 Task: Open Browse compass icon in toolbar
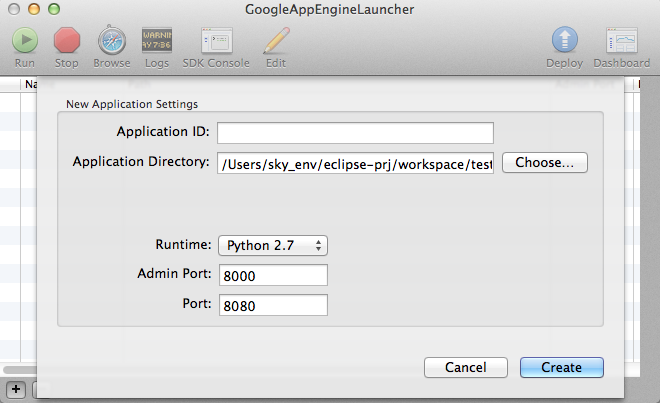coord(112,41)
